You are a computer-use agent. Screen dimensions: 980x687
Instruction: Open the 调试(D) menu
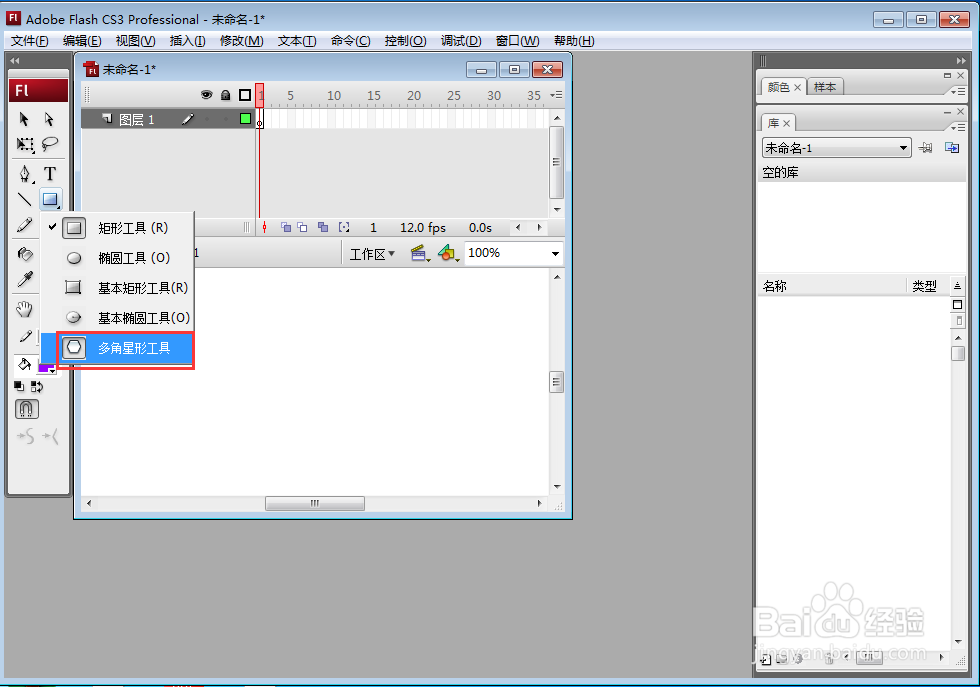point(461,41)
